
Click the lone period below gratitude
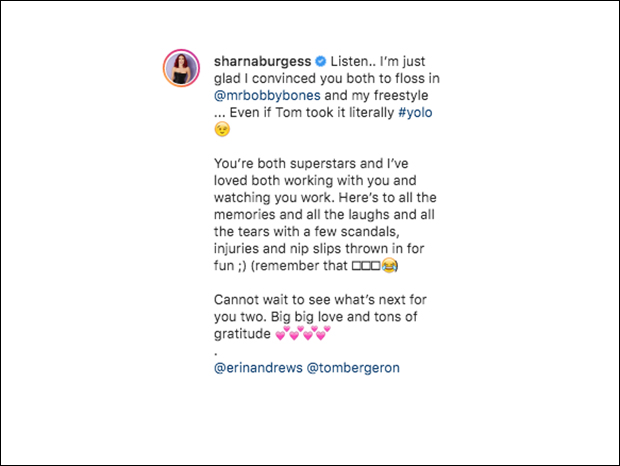click(x=215, y=353)
